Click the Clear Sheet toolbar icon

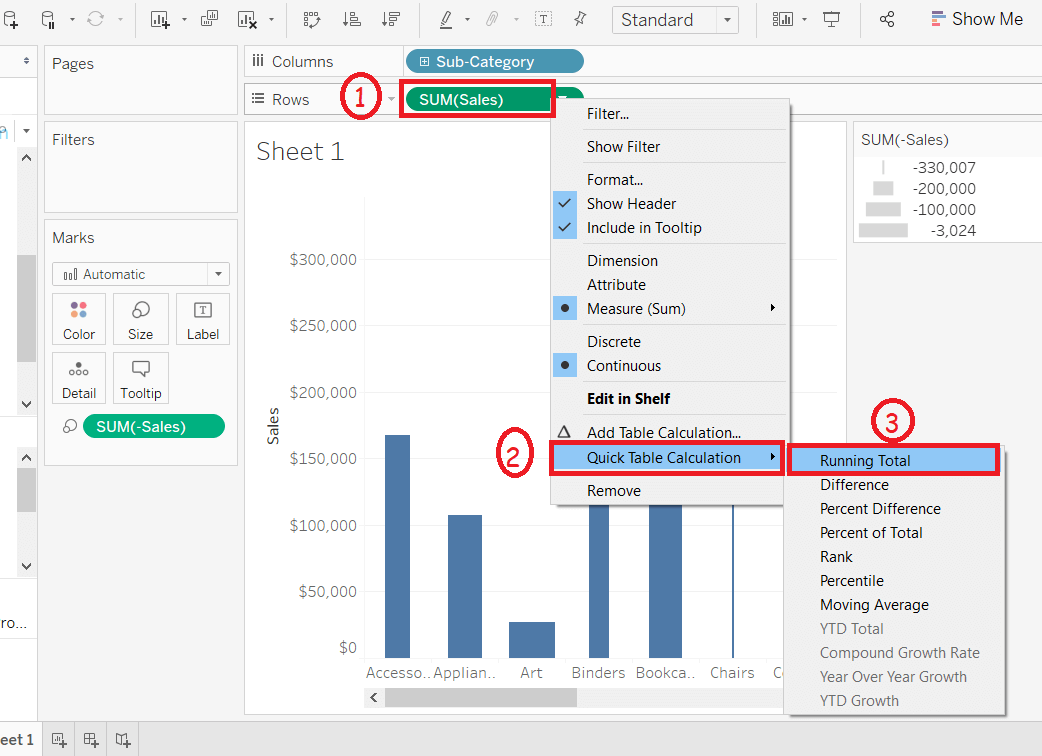tap(247, 20)
